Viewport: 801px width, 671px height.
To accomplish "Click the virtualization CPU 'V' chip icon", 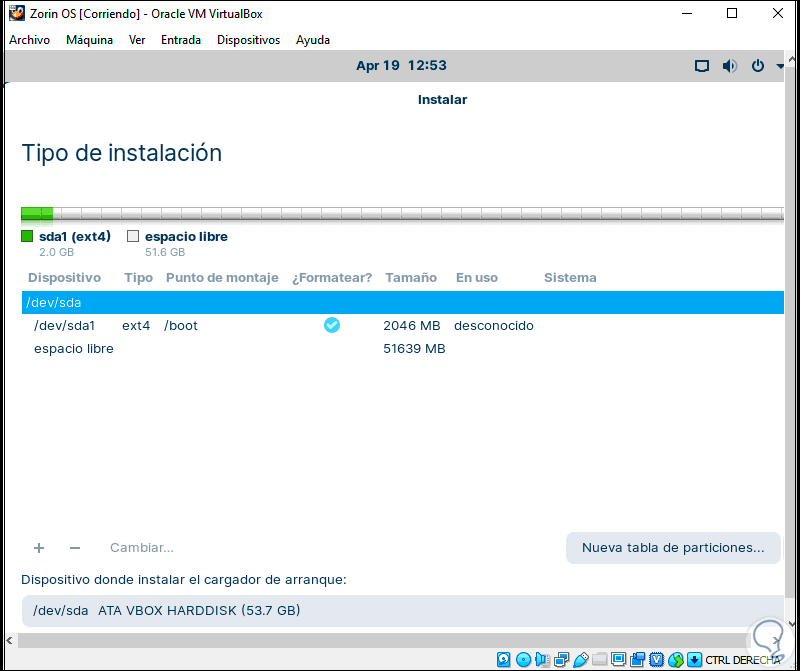I will click(x=656, y=659).
